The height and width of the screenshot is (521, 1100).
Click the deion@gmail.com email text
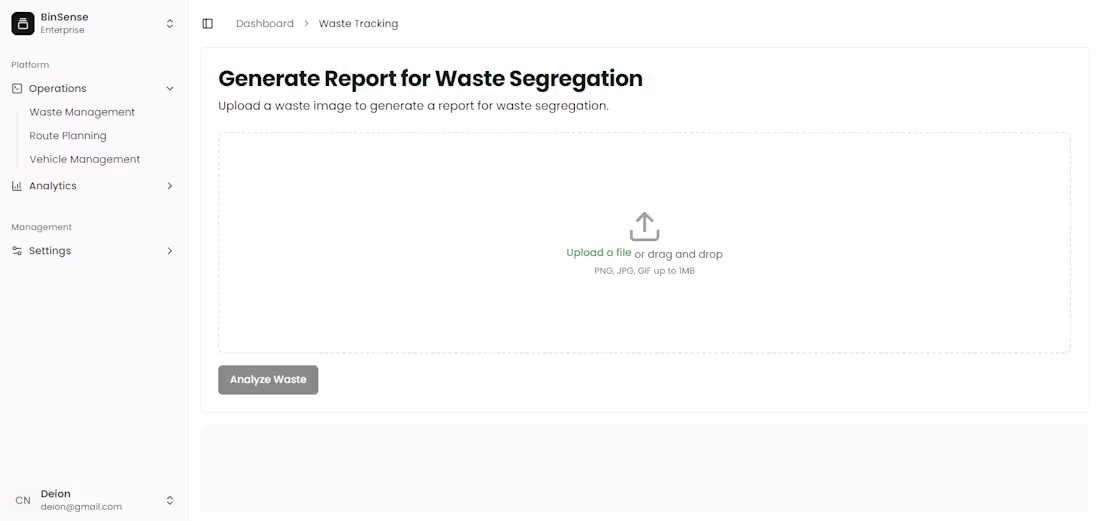[81, 506]
